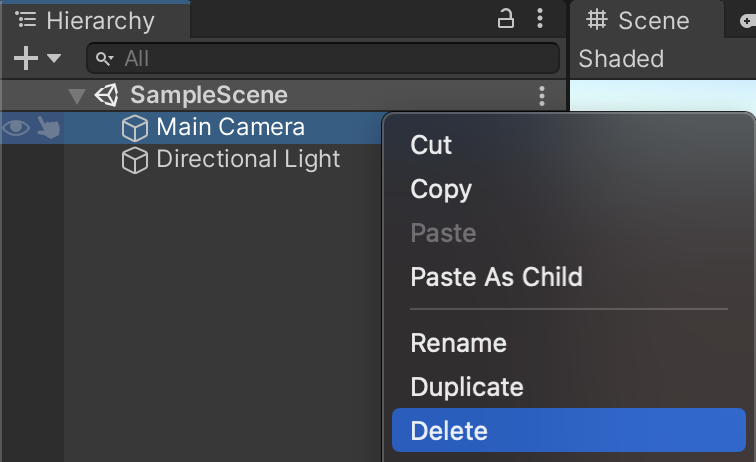Select Directional Light in the hierarchy
This screenshot has width=756, height=462.
click(248, 159)
